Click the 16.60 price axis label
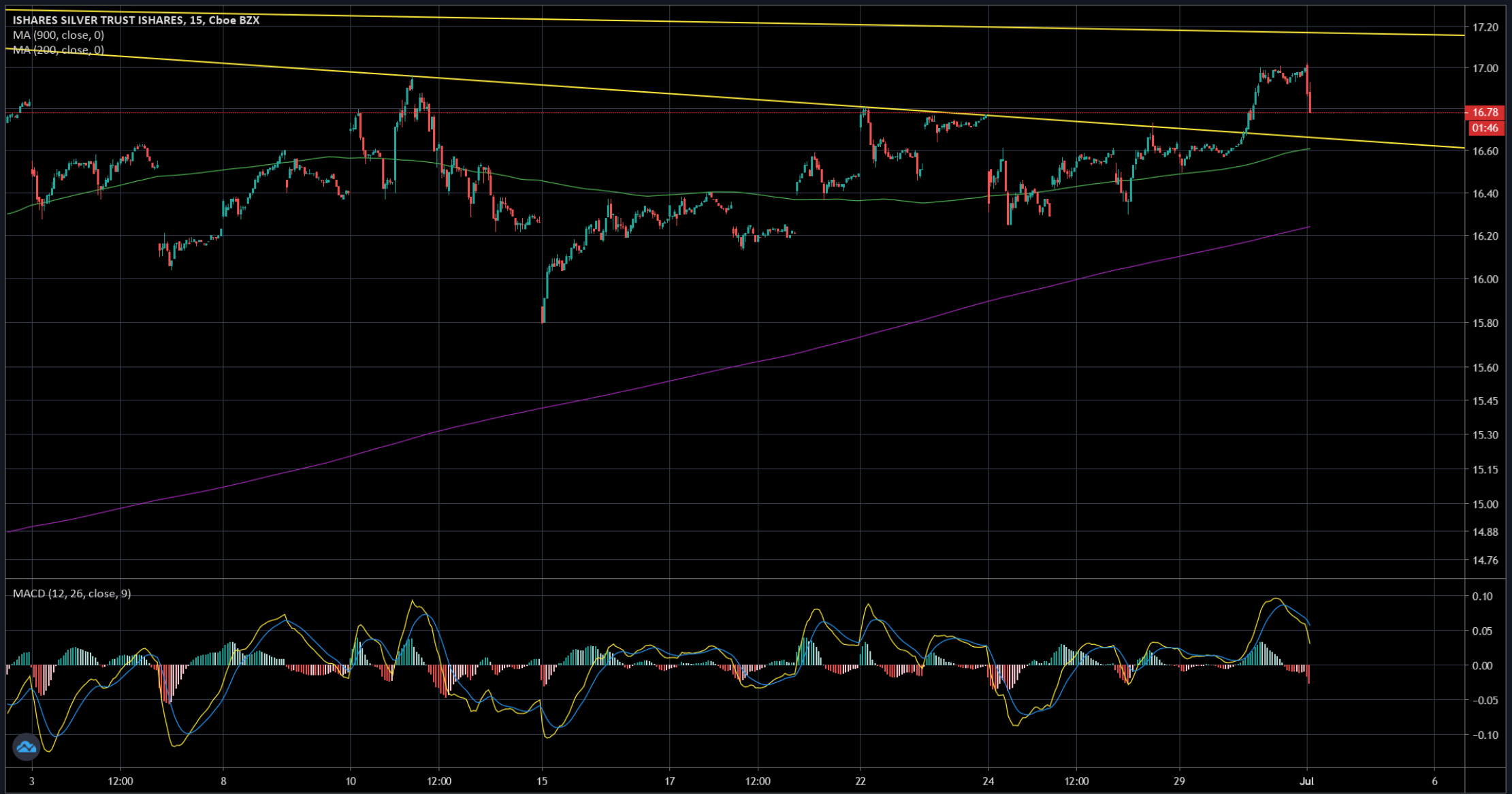Image resolution: width=1512 pixels, height=794 pixels. point(1485,151)
